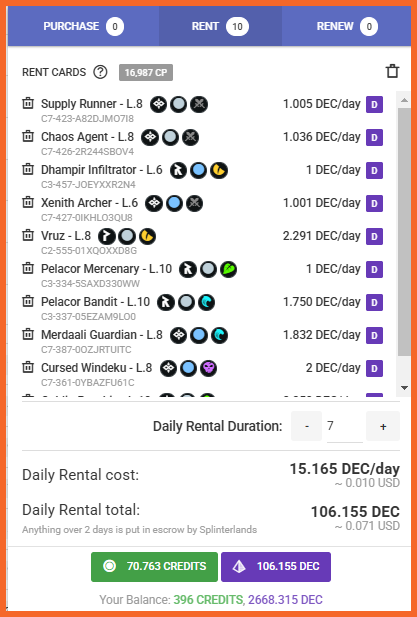Open the Rent Cards help question icon
Screen dimensions: 417x617
100,72
